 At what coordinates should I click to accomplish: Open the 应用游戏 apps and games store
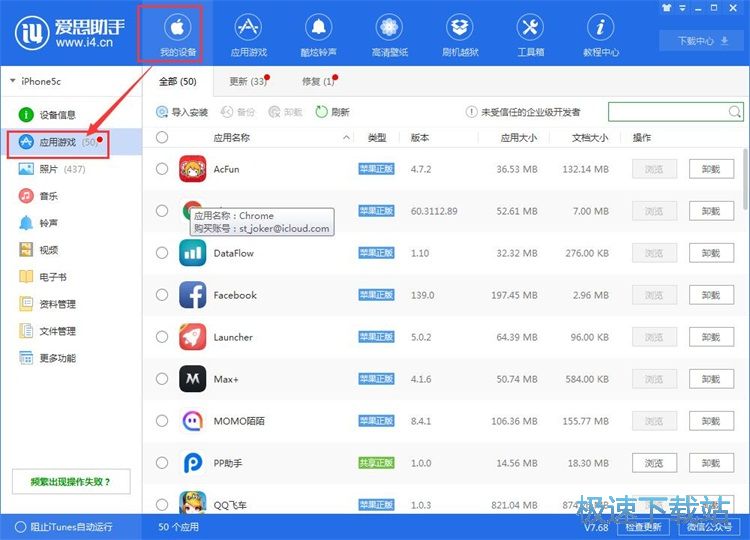coord(248,34)
